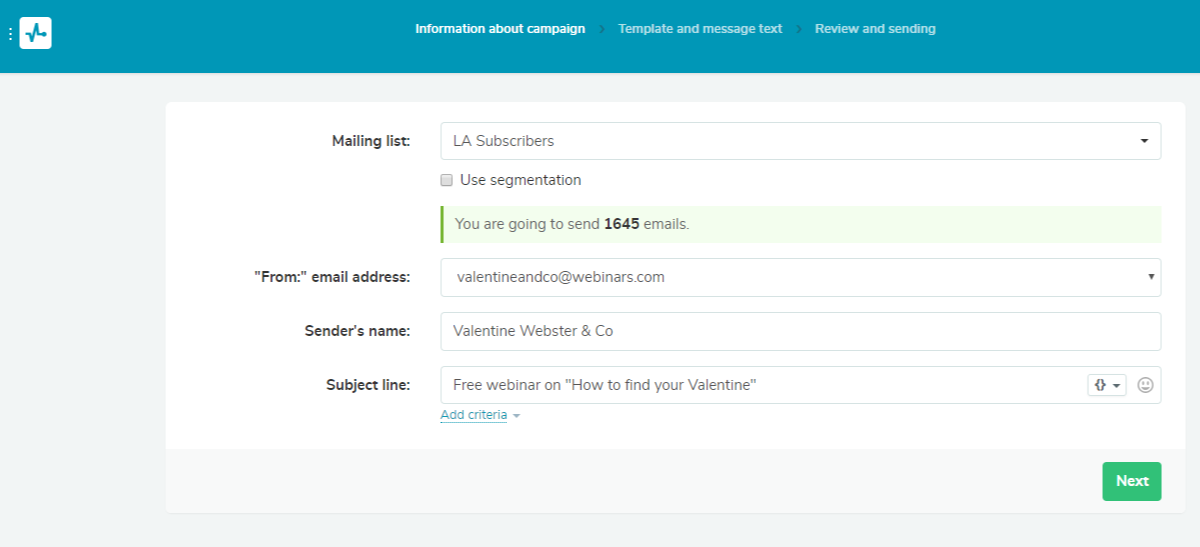Click the 1645 emails notification banner
Viewport: 1200px width, 547px height.
coord(800,224)
